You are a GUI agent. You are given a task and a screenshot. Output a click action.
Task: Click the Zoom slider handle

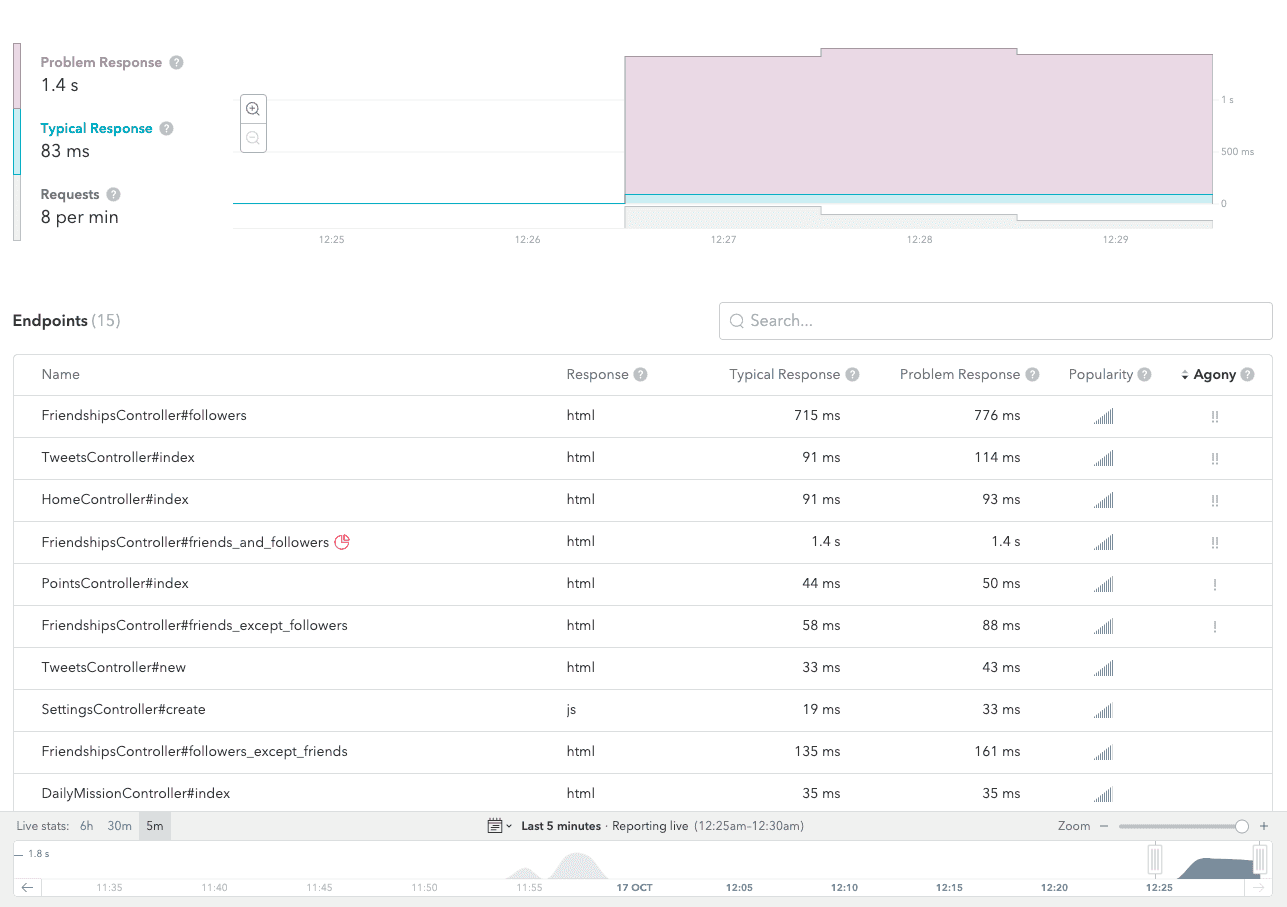point(1242,826)
